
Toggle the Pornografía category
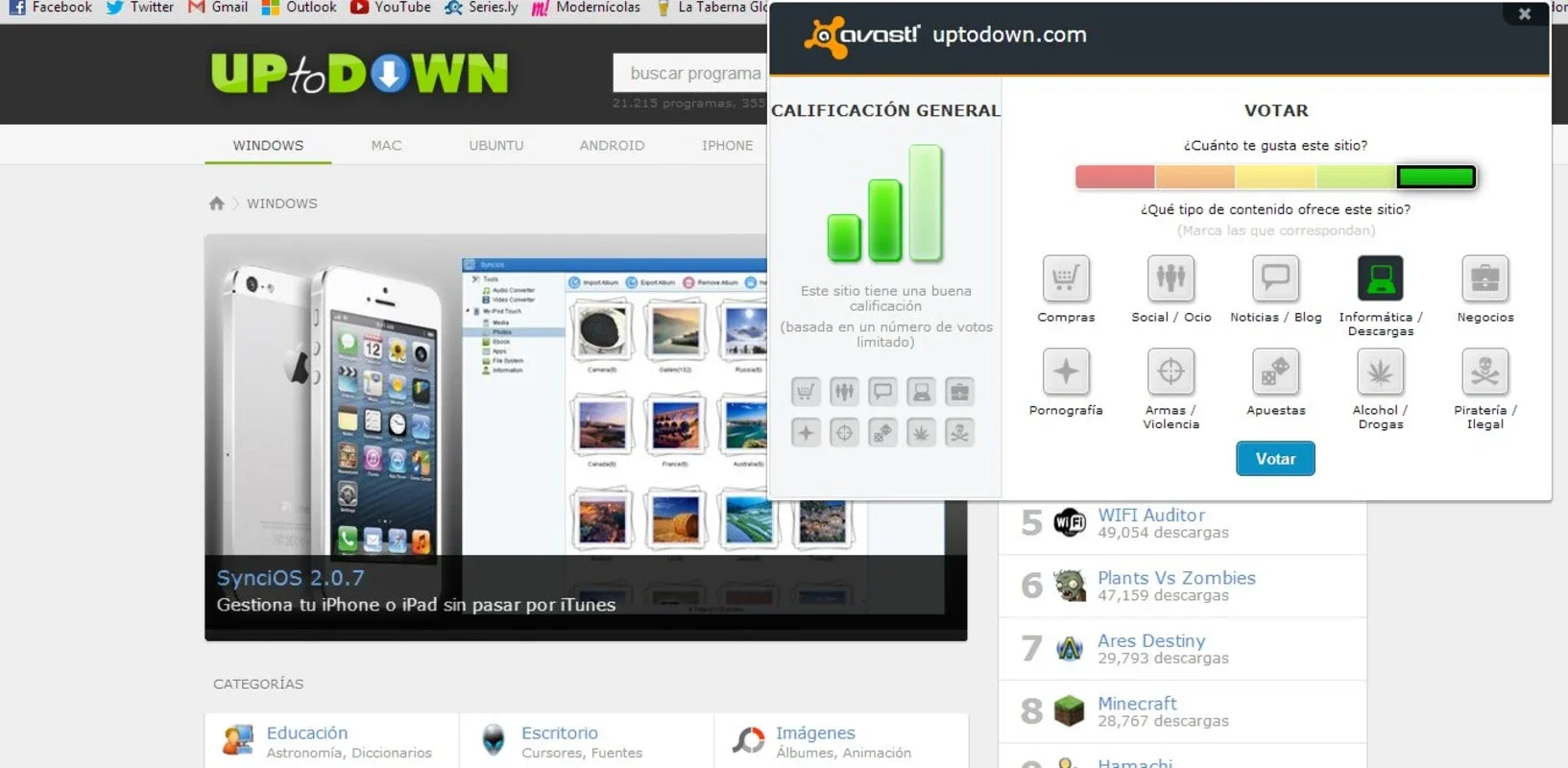tap(1065, 372)
